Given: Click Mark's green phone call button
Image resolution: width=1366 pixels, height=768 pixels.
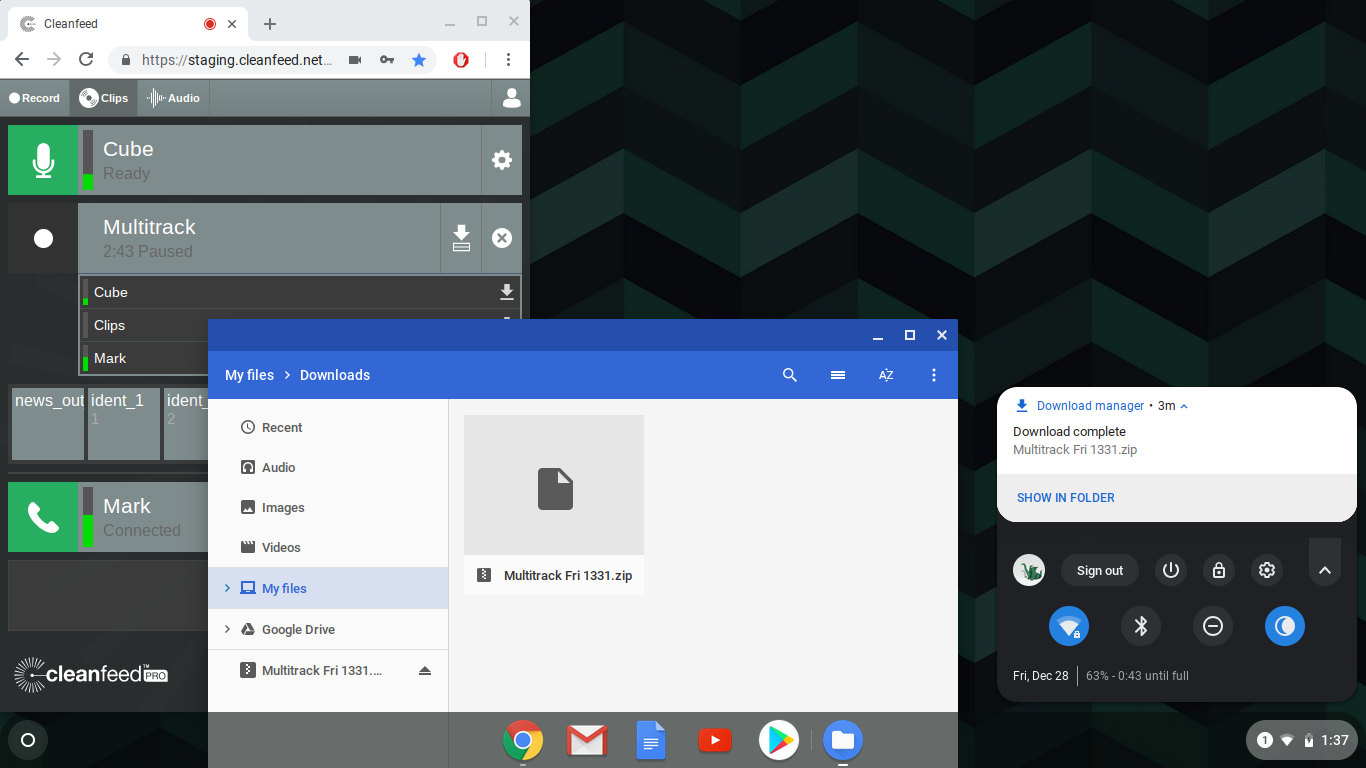Looking at the screenshot, I should 43,517.
